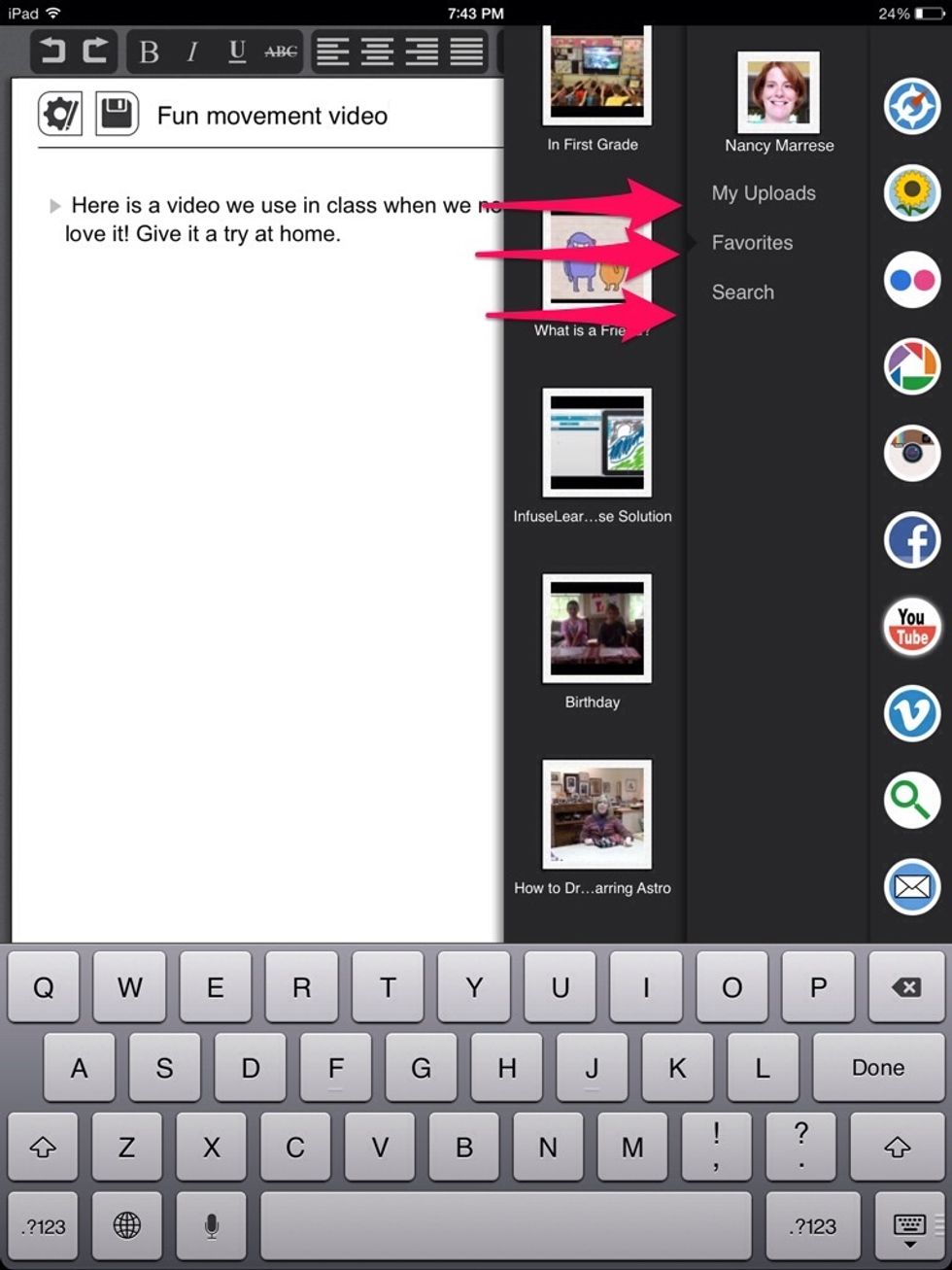Toggle italic formatting
The image size is (952, 1270).
(192, 52)
